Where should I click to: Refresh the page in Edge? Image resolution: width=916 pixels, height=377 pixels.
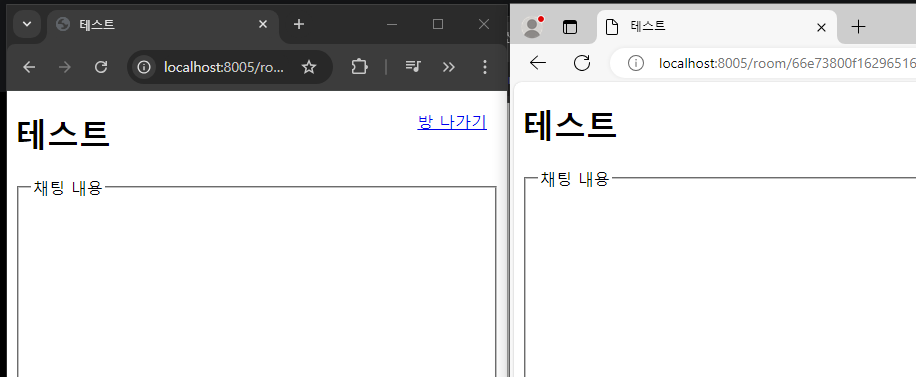tap(582, 63)
